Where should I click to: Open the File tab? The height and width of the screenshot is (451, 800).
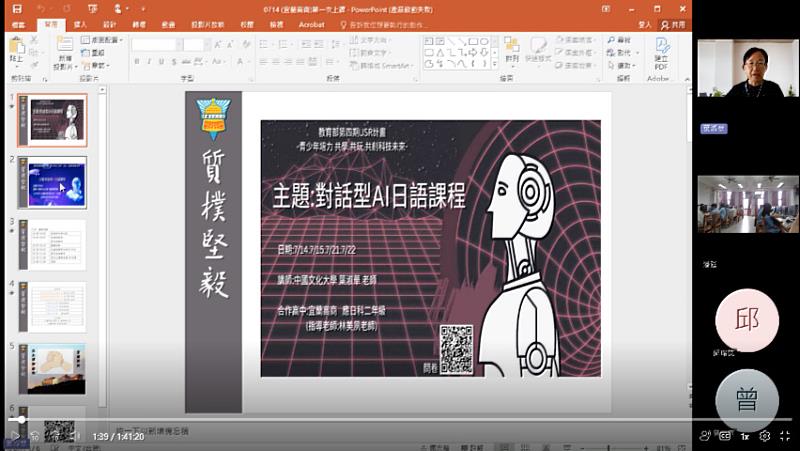coord(19,24)
